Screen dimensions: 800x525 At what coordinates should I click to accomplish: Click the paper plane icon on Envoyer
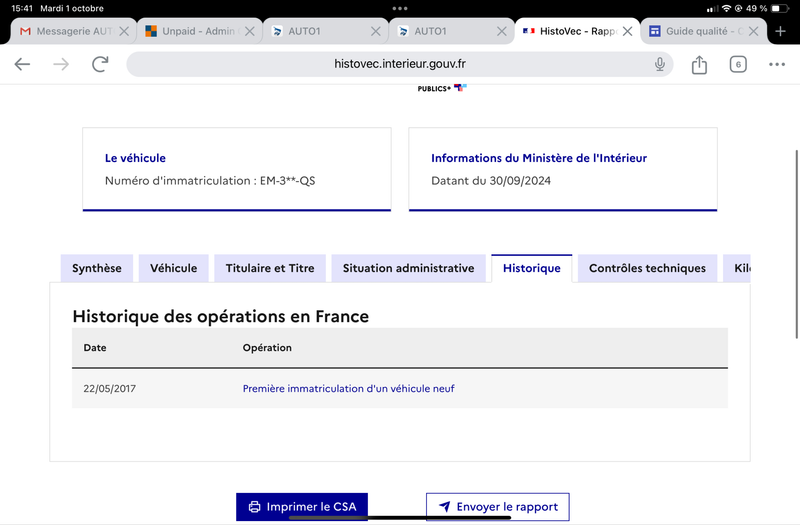[x=444, y=507]
